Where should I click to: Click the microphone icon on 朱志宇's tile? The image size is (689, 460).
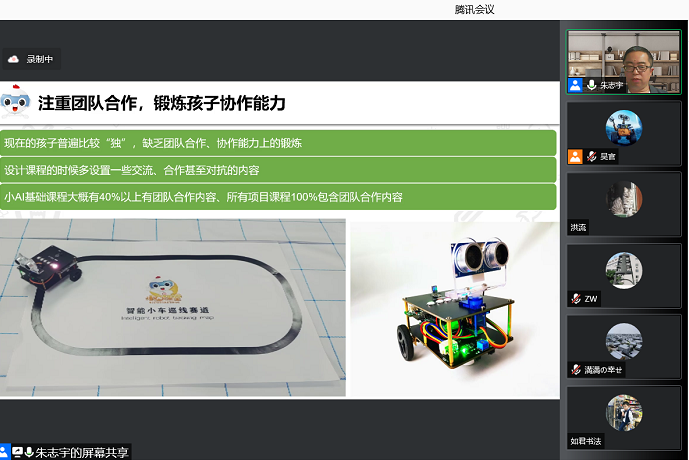click(x=591, y=85)
